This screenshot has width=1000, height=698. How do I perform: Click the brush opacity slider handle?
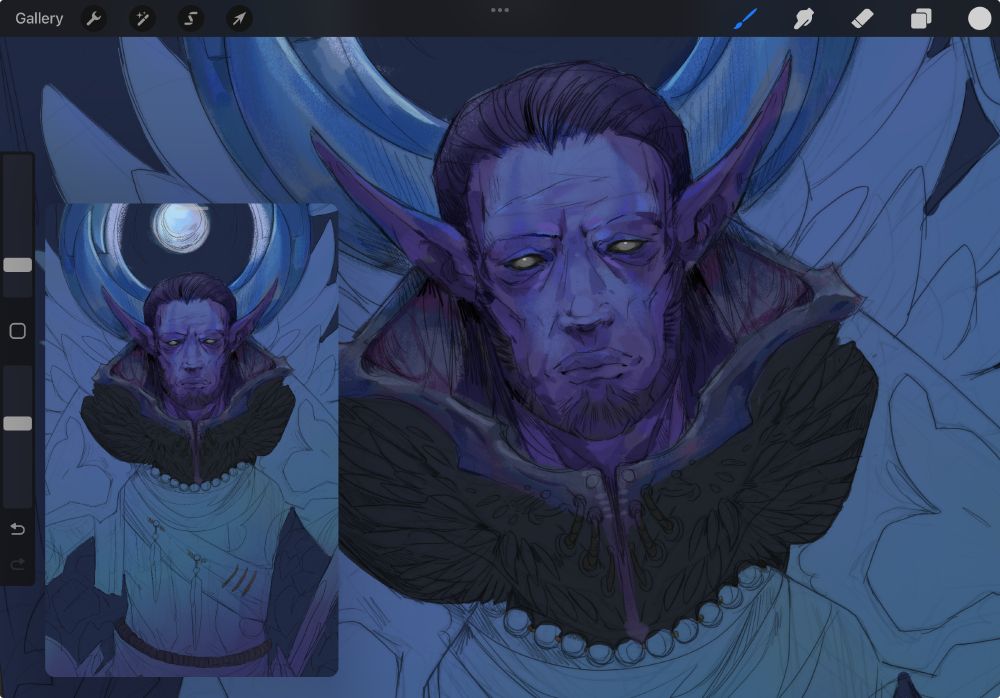pos(18,423)
